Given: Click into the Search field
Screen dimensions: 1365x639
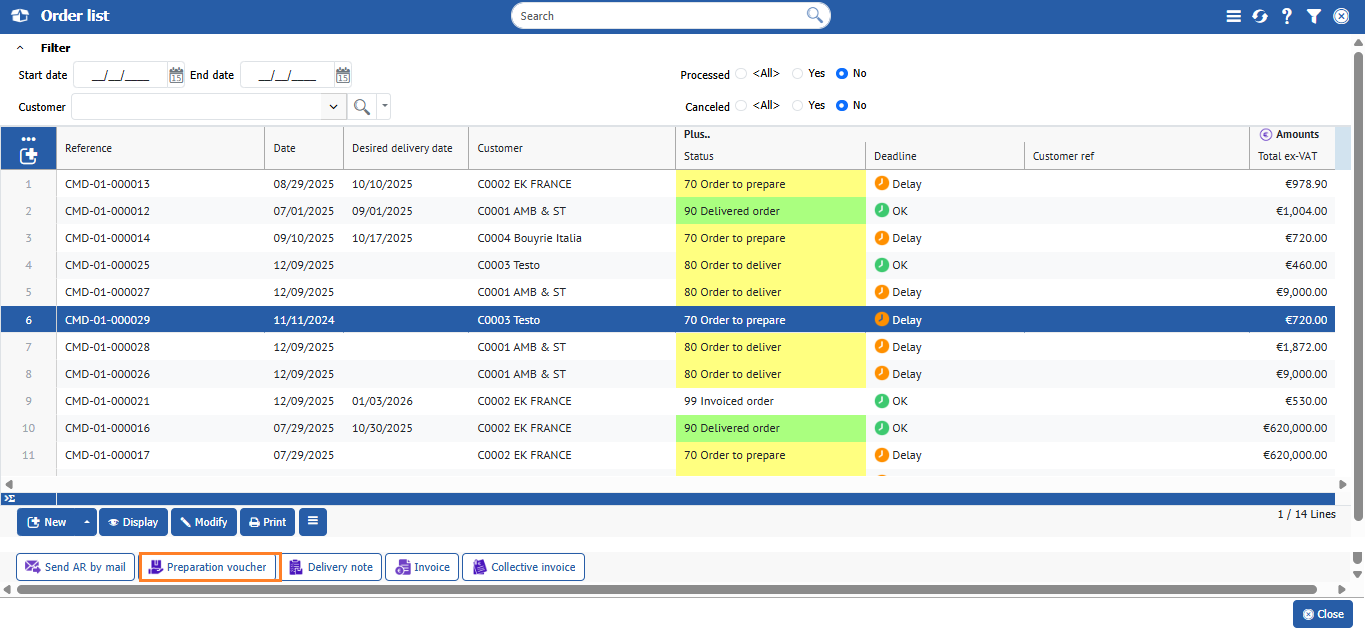Looking at the screenshot, I should [660, 16].
